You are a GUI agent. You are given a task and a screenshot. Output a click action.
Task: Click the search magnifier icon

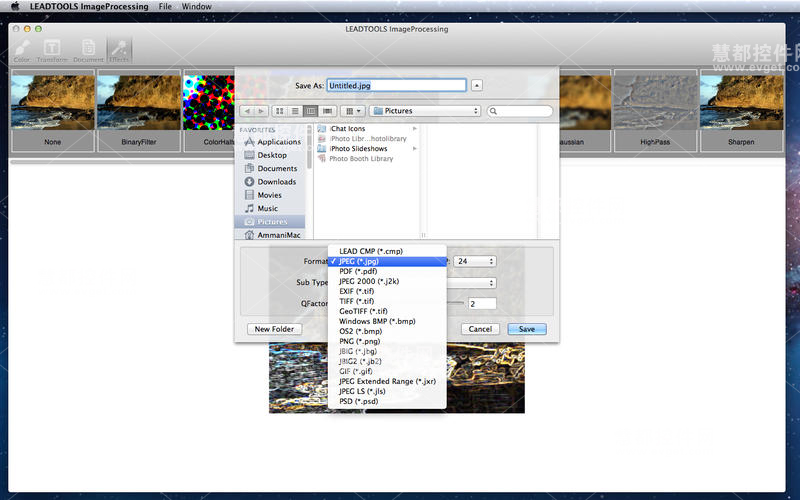493,111
